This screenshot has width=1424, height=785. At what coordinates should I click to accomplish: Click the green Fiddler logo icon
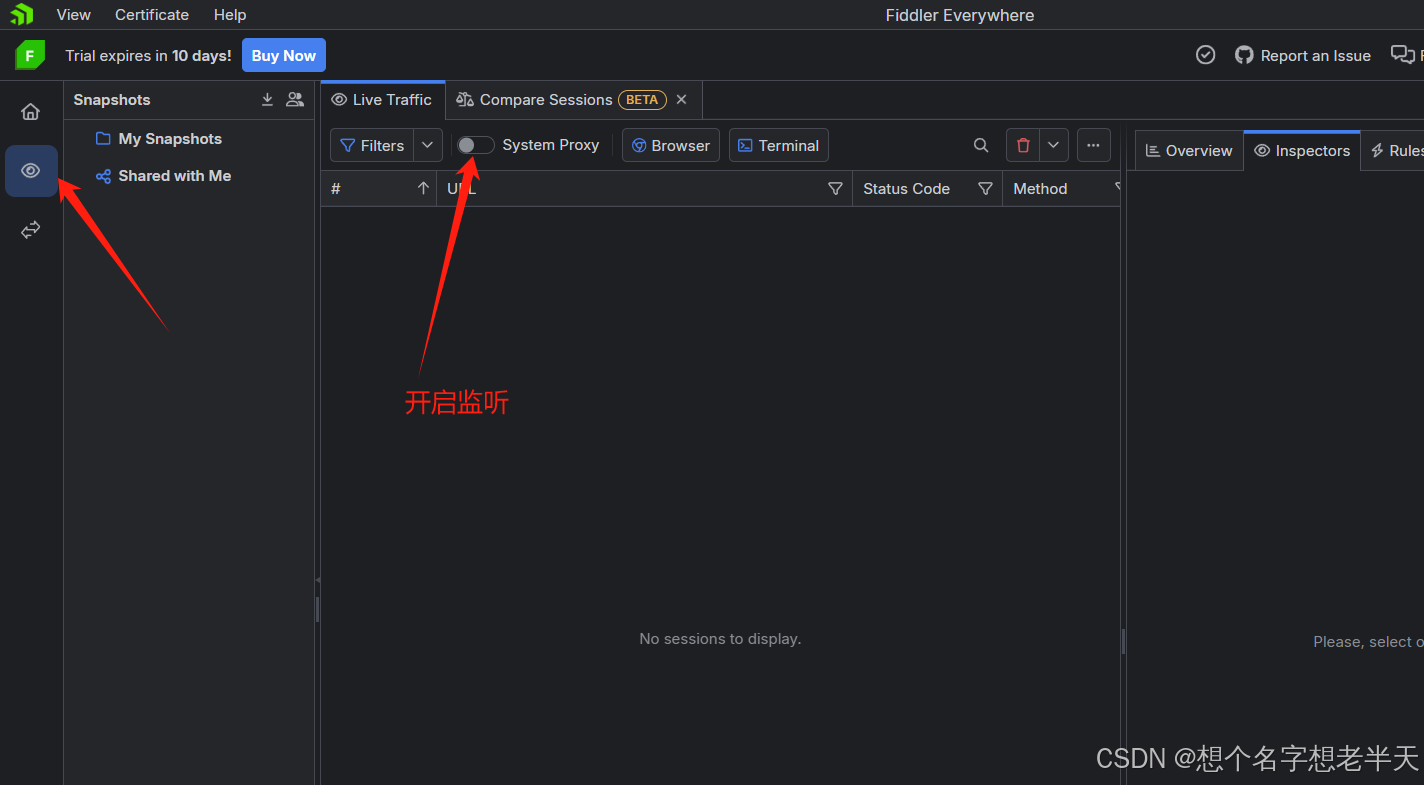pos(30,56)
